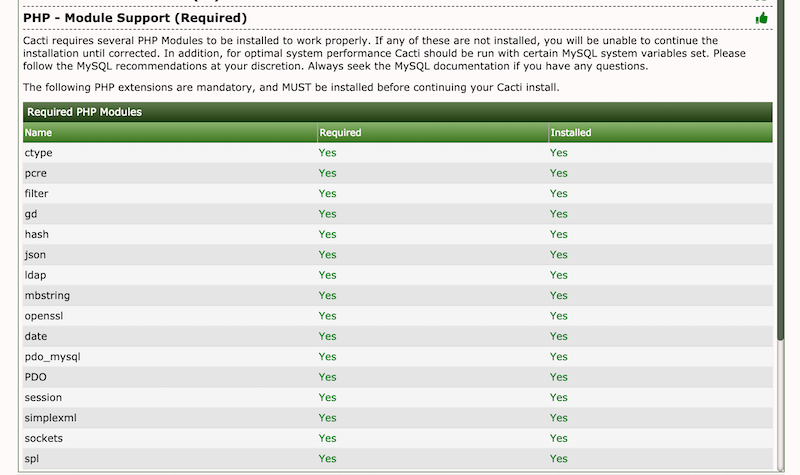Select the pcre module name
Image resolution: width=800 pixels, height=475 pixels.
pyautogui.click(x=35, y=173)
